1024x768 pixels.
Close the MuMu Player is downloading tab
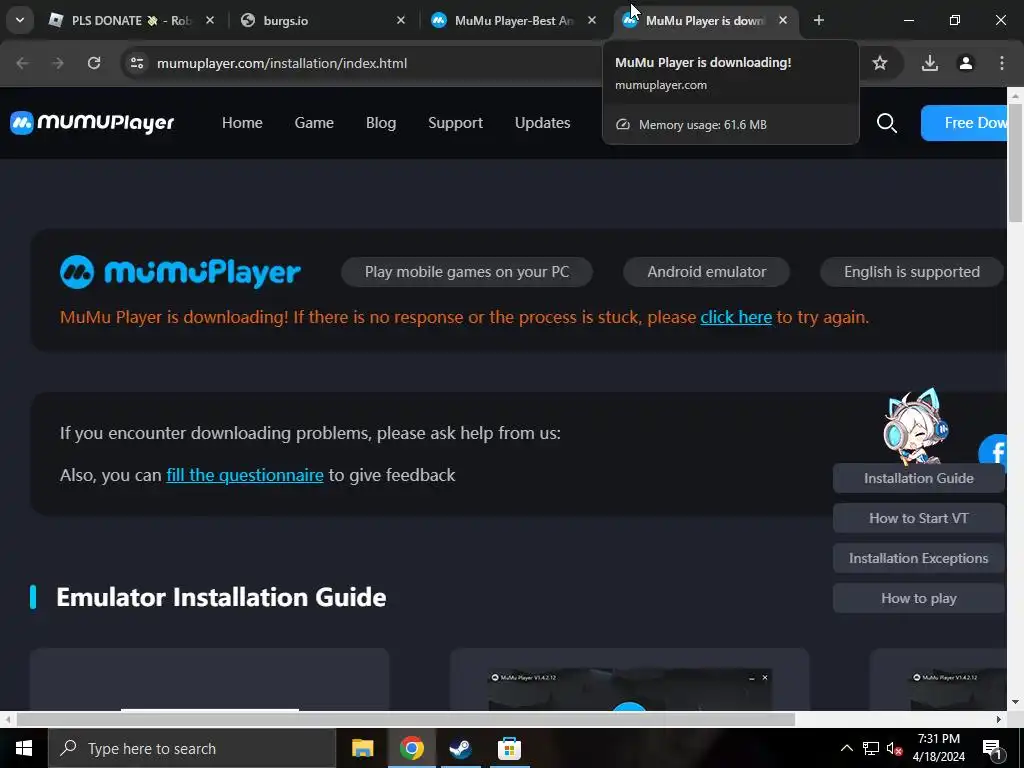(782, 20)
